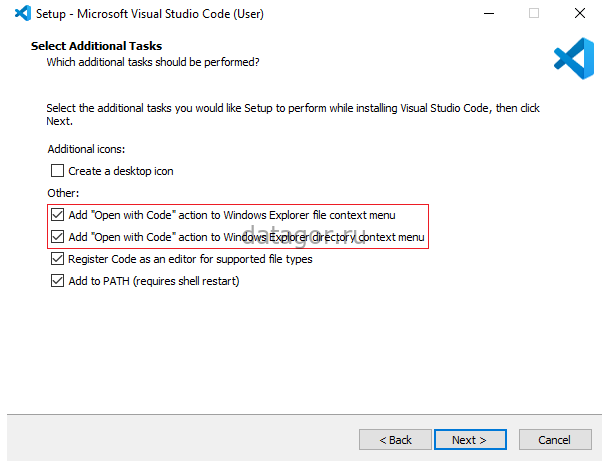Click the window title 'Setup - Microsoft Visual Studio Code (User)'

point(150,14)
